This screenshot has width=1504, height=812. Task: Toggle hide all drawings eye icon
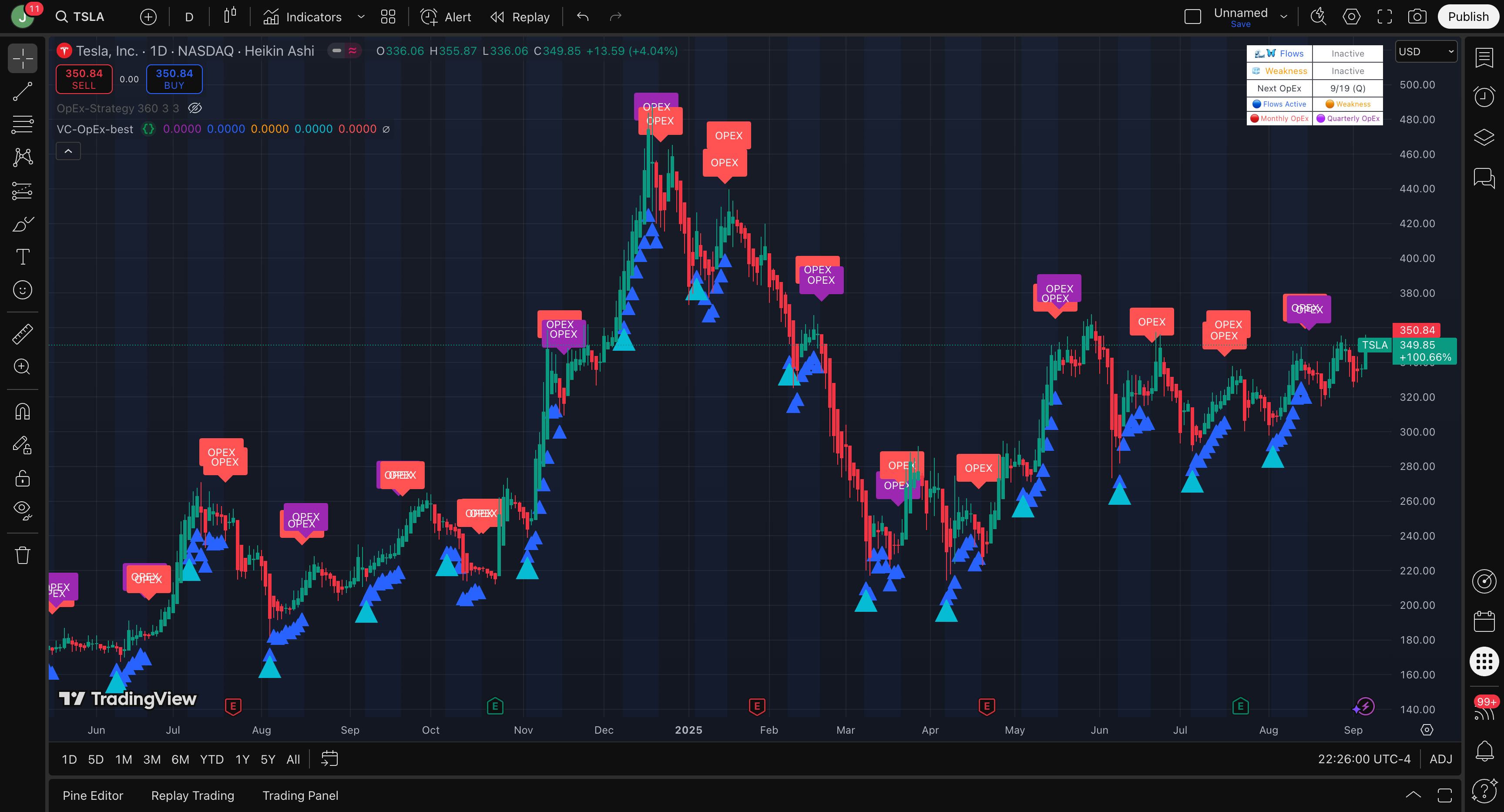(22, 511)
